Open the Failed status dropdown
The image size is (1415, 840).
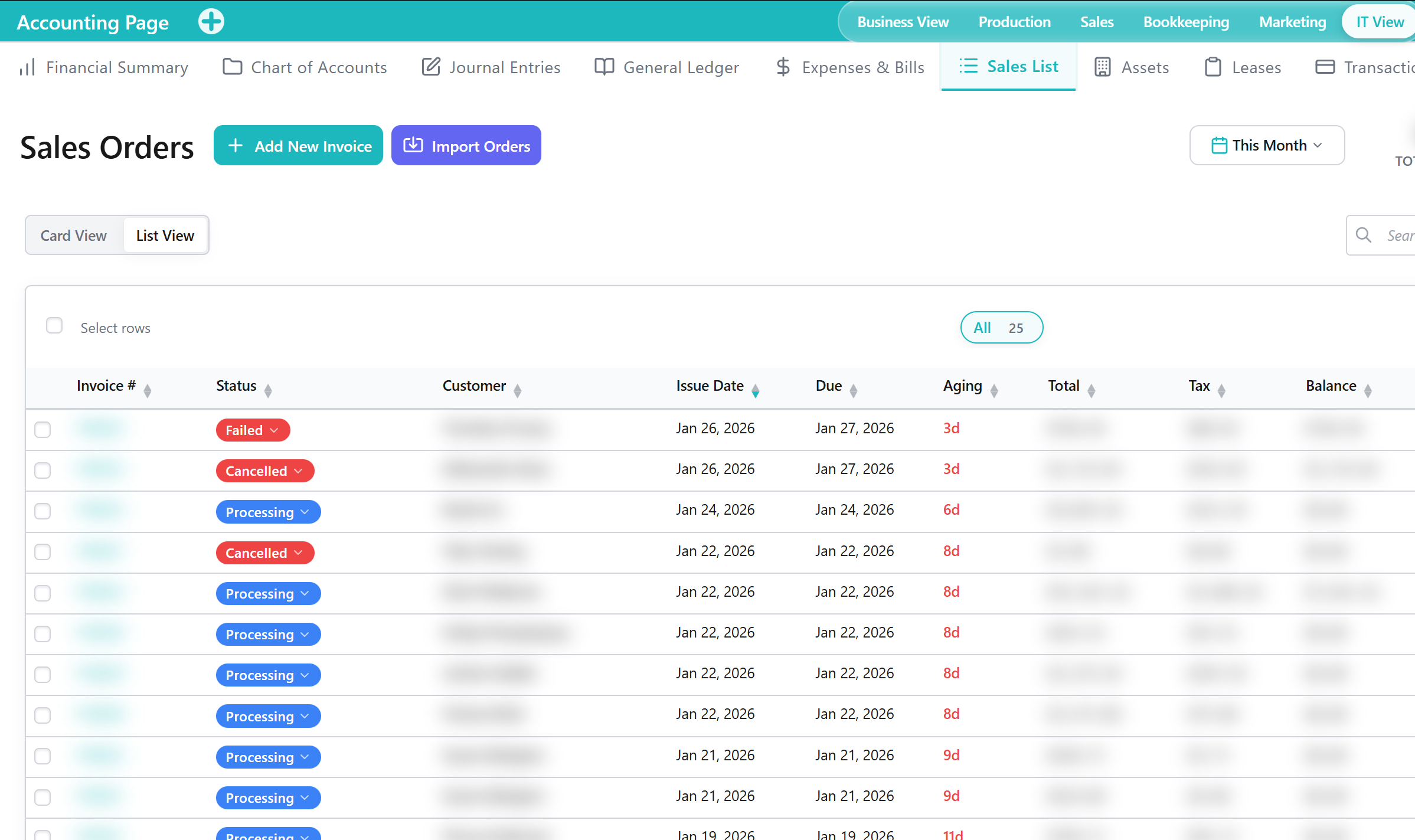(253, 430)
